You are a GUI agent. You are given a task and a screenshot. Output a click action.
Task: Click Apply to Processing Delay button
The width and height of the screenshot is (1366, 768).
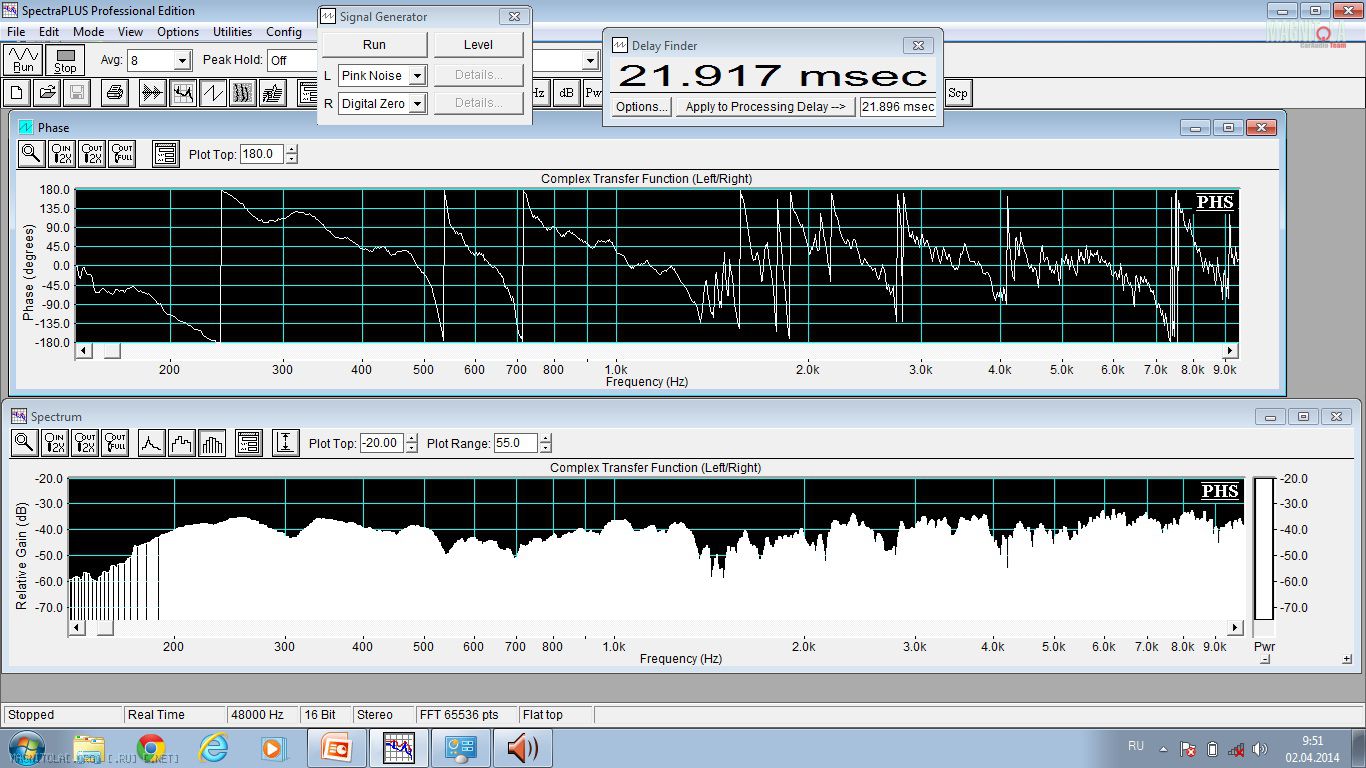[765, 107]
